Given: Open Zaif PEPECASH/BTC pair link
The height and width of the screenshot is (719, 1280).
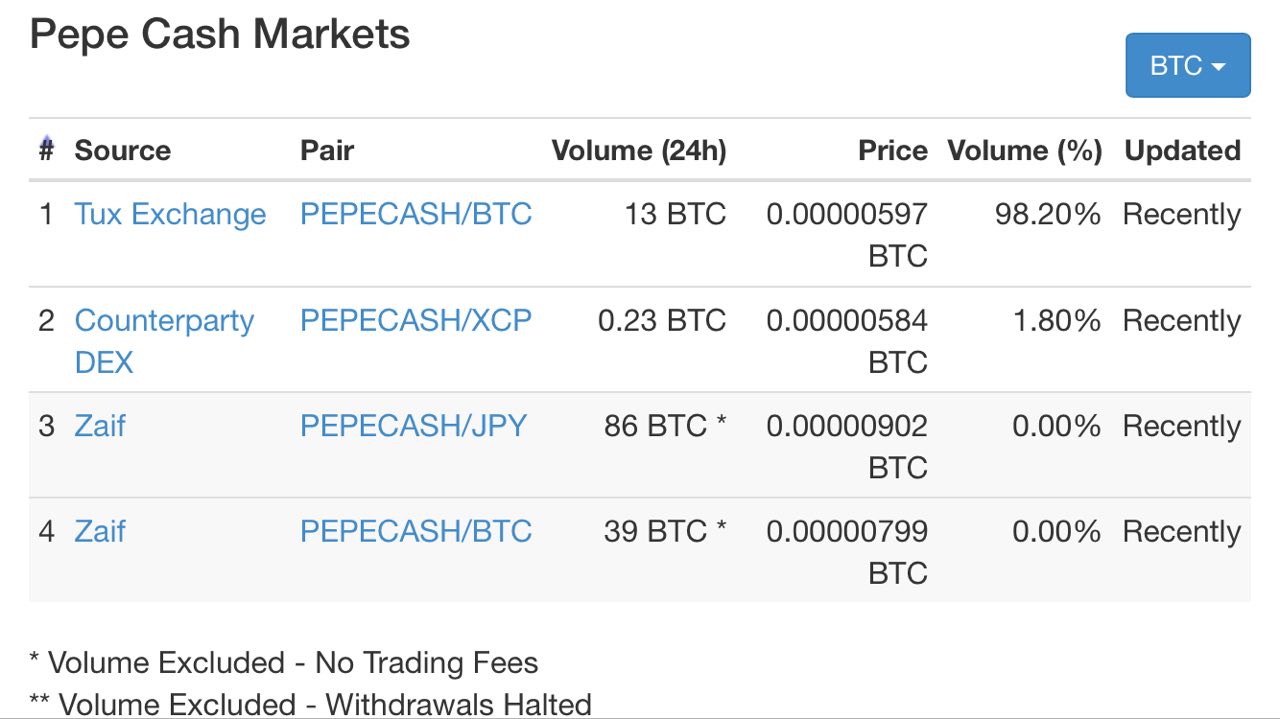Looking at the screenshot, I should pos(416,531).
